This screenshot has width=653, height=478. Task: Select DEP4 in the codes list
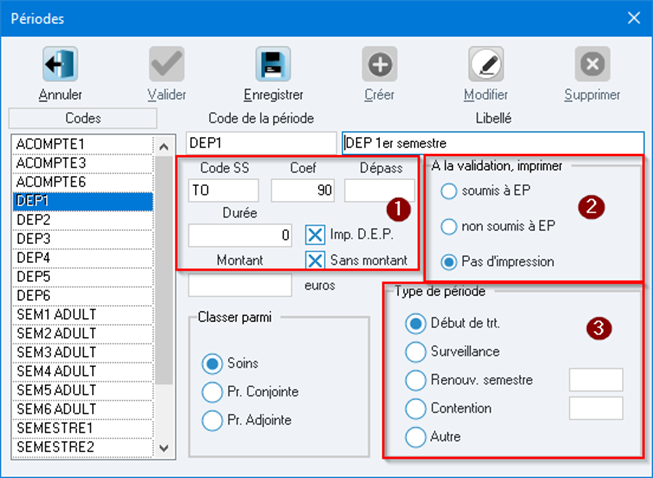[x=83, y=258]
